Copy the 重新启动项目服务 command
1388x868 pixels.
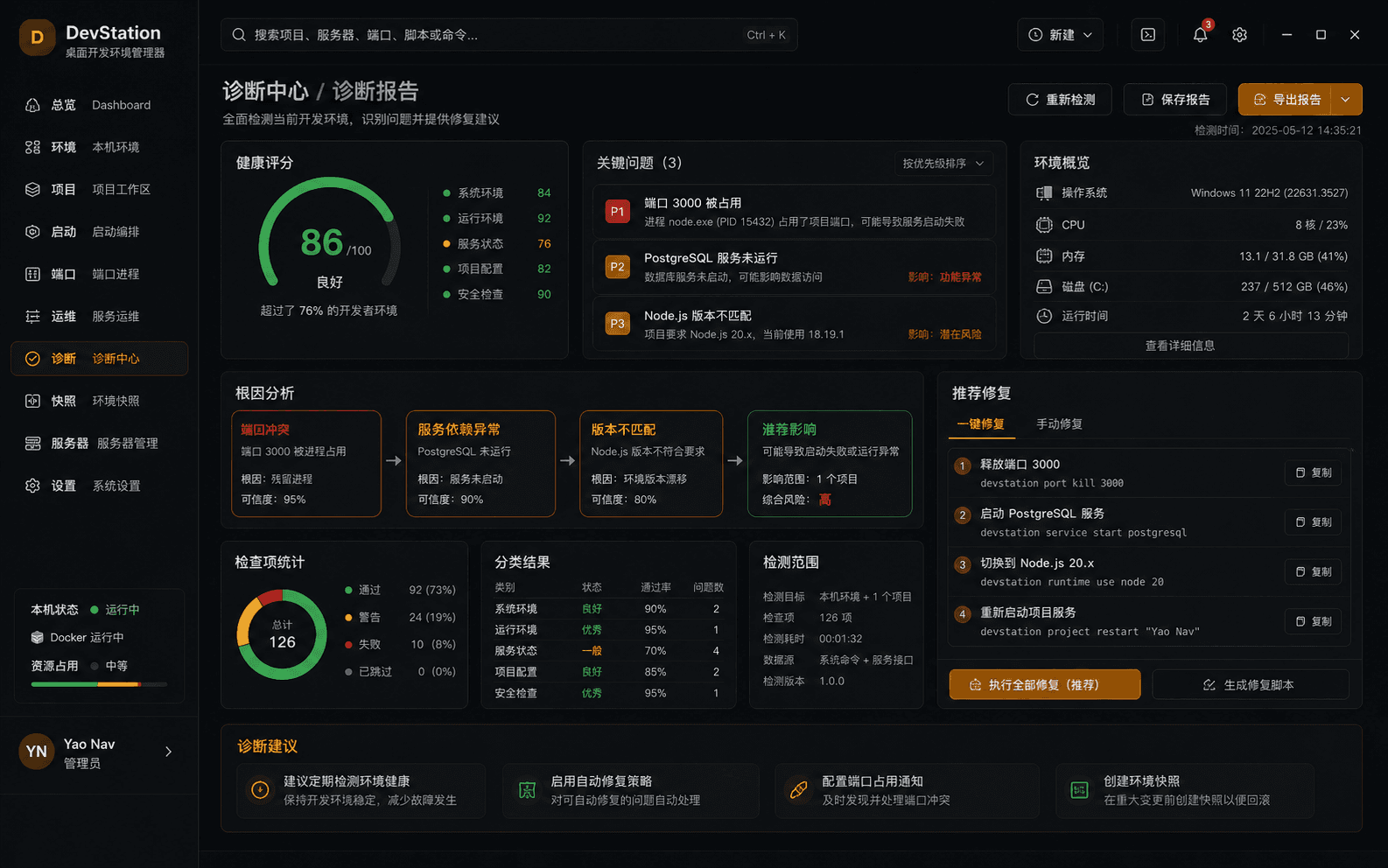pos(1314,621)
